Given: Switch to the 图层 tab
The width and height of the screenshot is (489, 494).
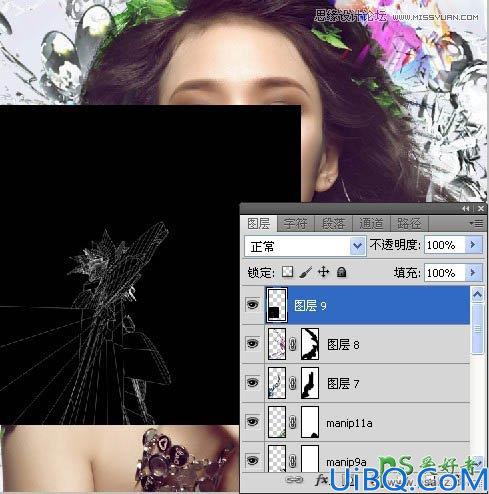Looking at the screenshot, I should 258,223.
